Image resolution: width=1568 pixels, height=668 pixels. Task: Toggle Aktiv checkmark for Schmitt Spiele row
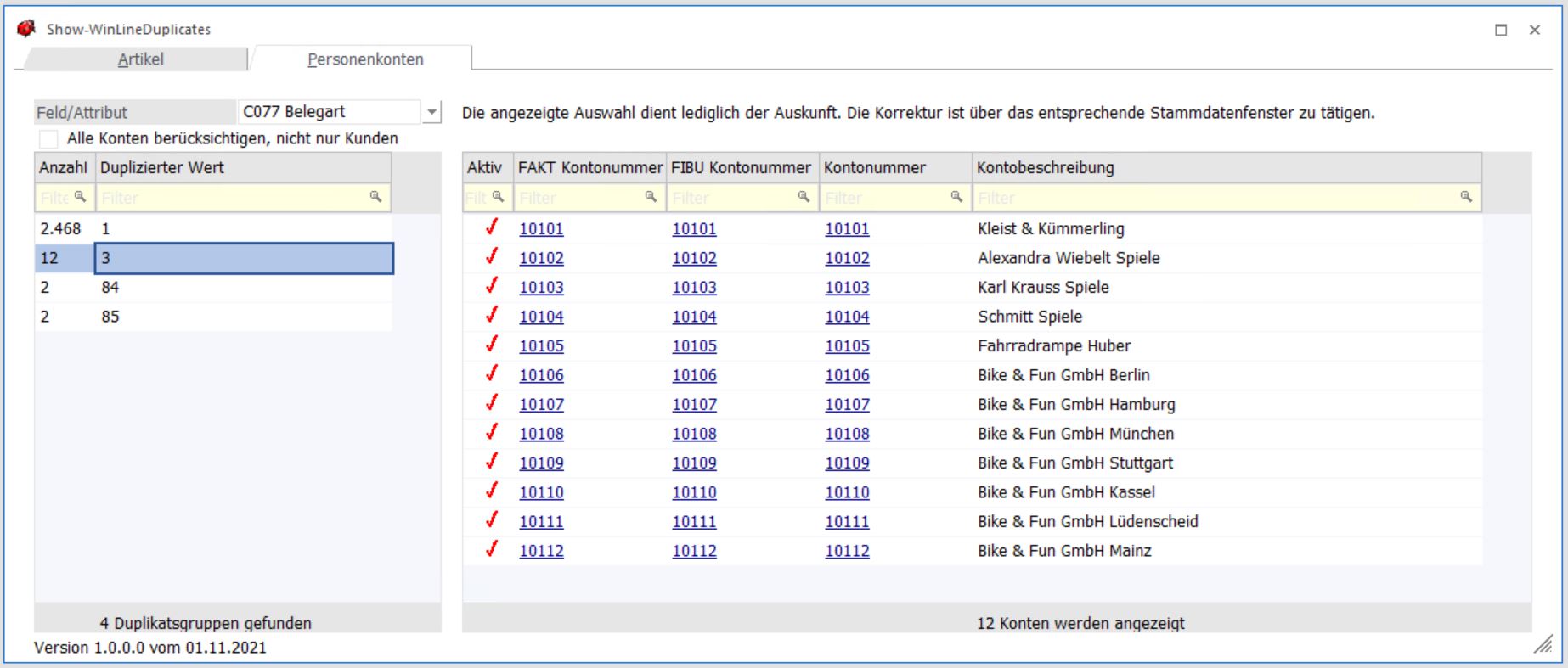click(x=491, y=316)
